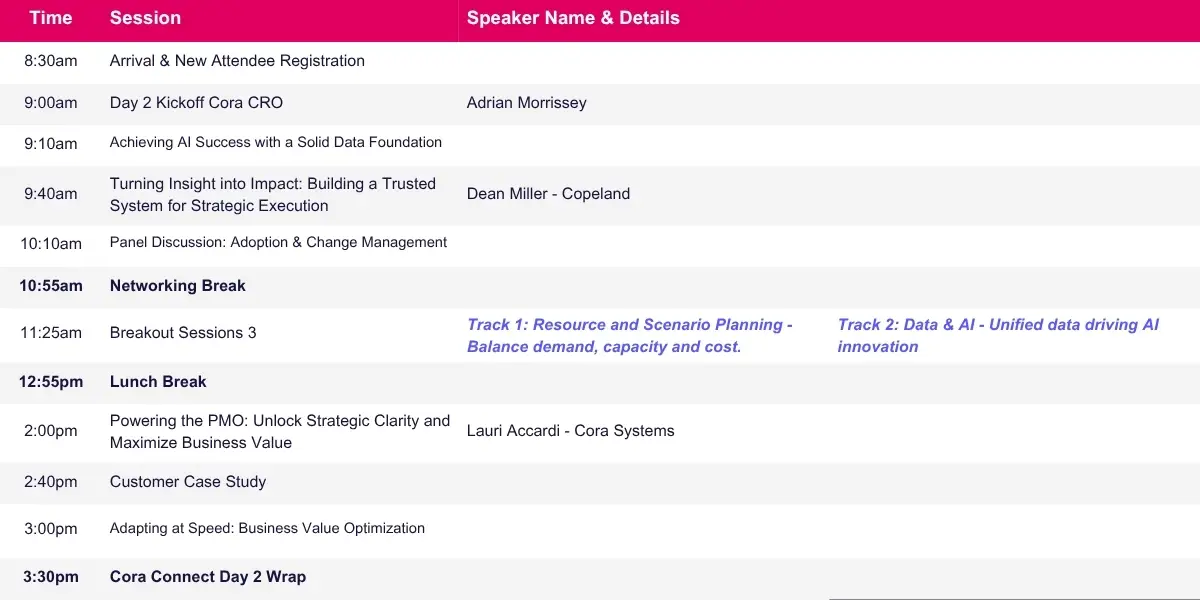Viewport: 1200px width, 600px height.
Task: Select the Time column header
Action: (x=50, y=18)
